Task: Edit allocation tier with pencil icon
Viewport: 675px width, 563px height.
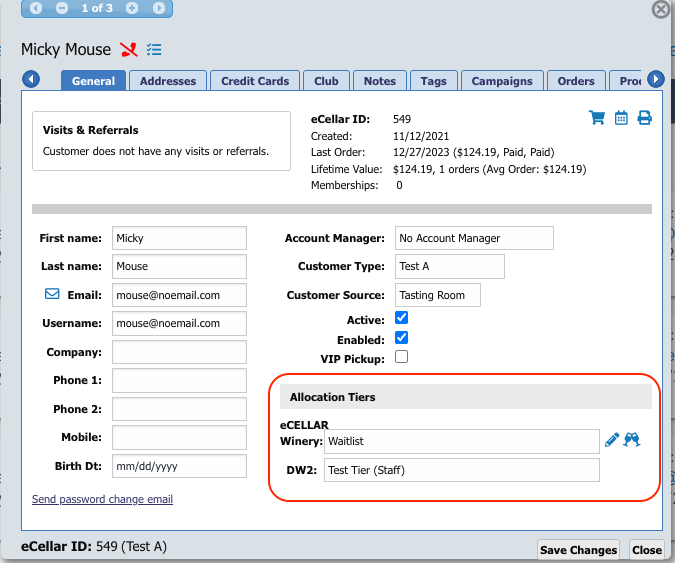Action: pyautogui.click(x=612, y=440)
